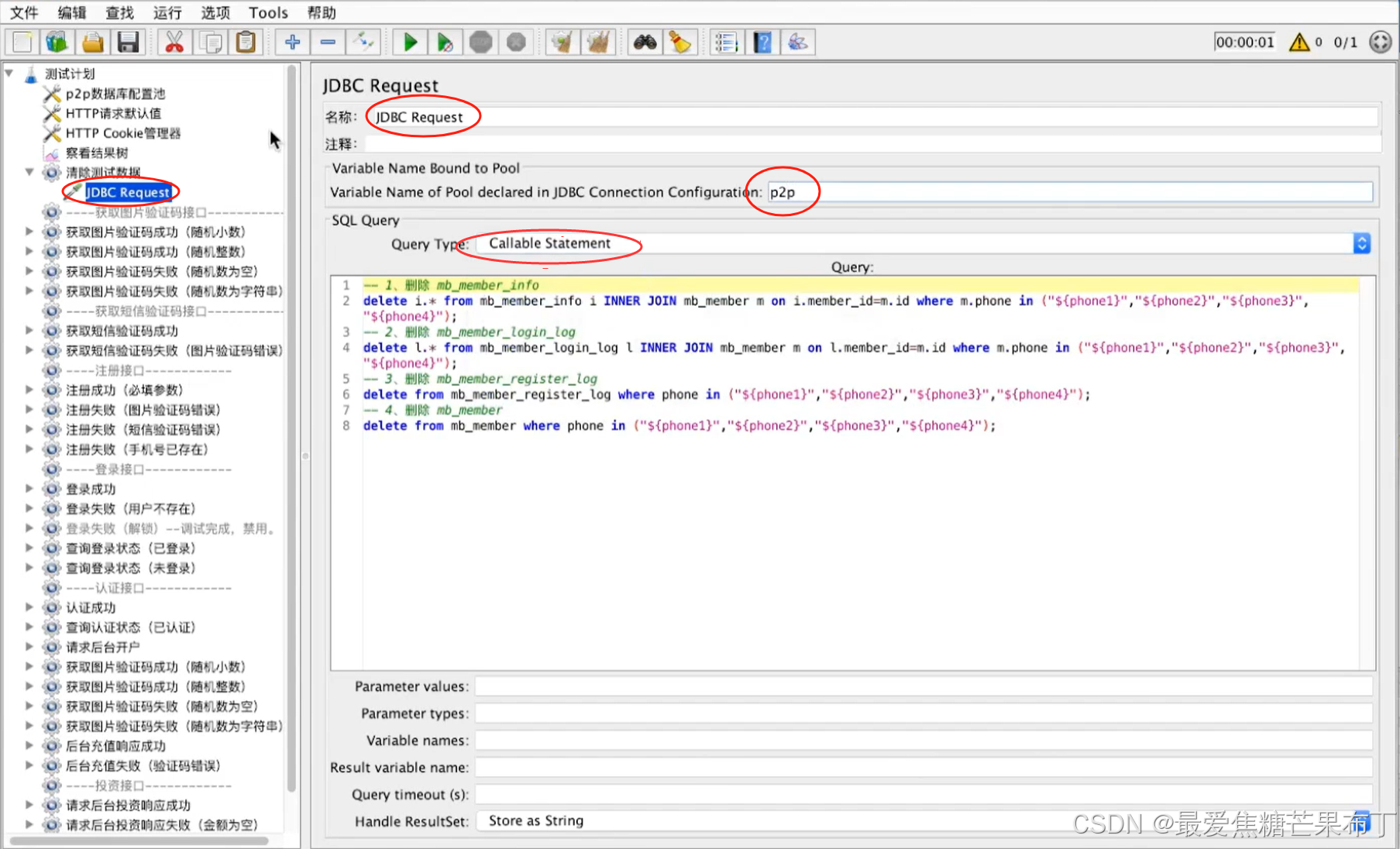Click the Expand all plus icon
This screenshot has height=849, width=1400.
(292, 42)
